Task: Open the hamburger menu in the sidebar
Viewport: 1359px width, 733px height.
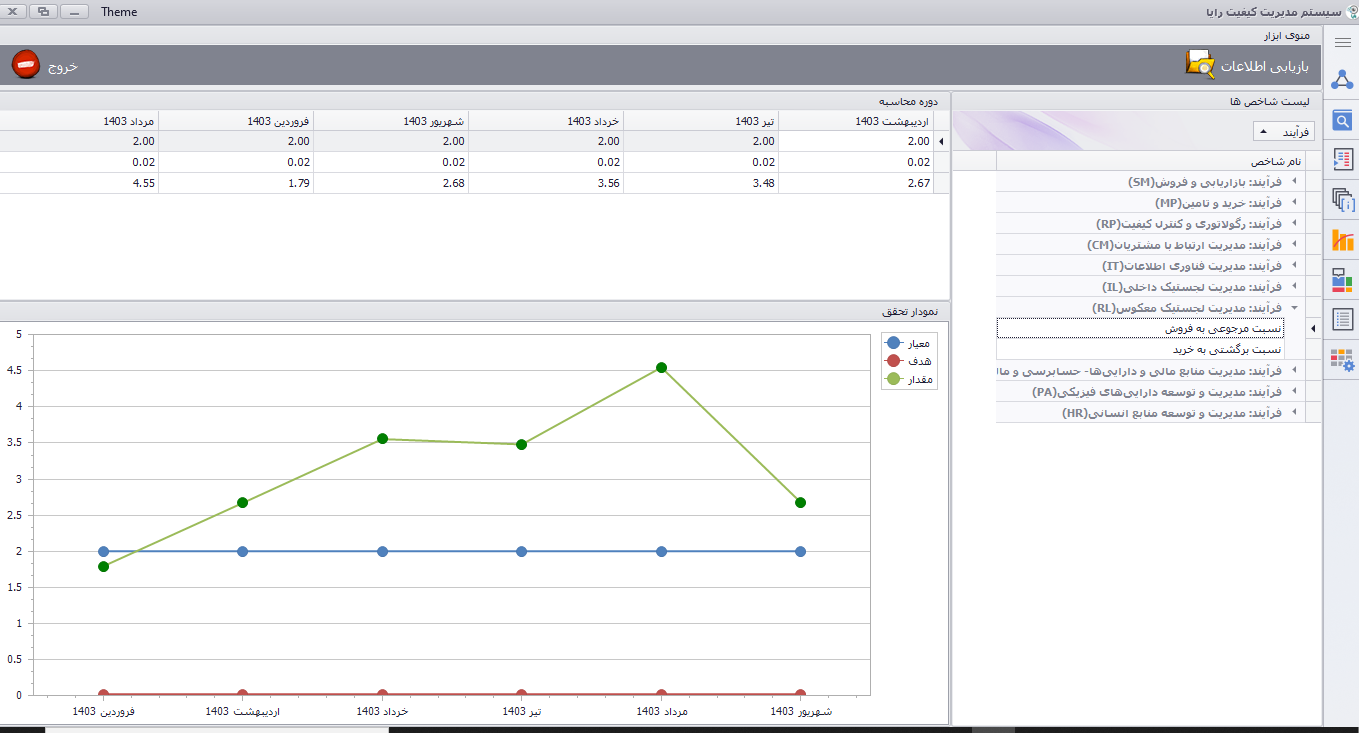Action: click(x=1342, y=42)
